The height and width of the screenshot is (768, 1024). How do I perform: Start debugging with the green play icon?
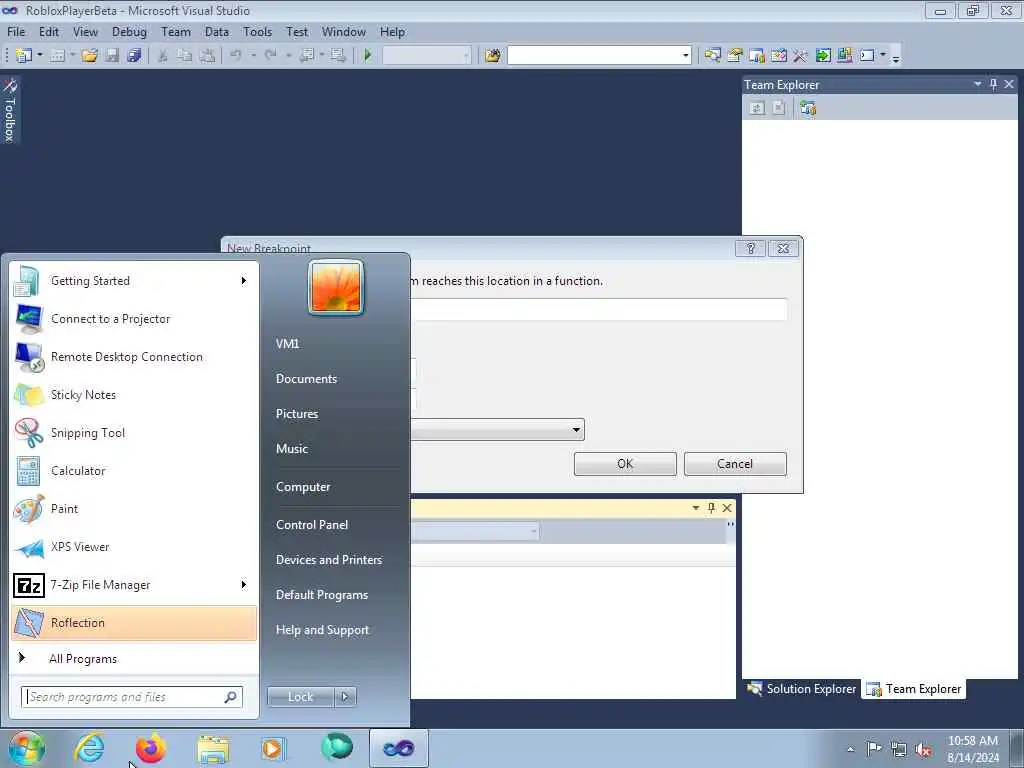pos(368,56)
